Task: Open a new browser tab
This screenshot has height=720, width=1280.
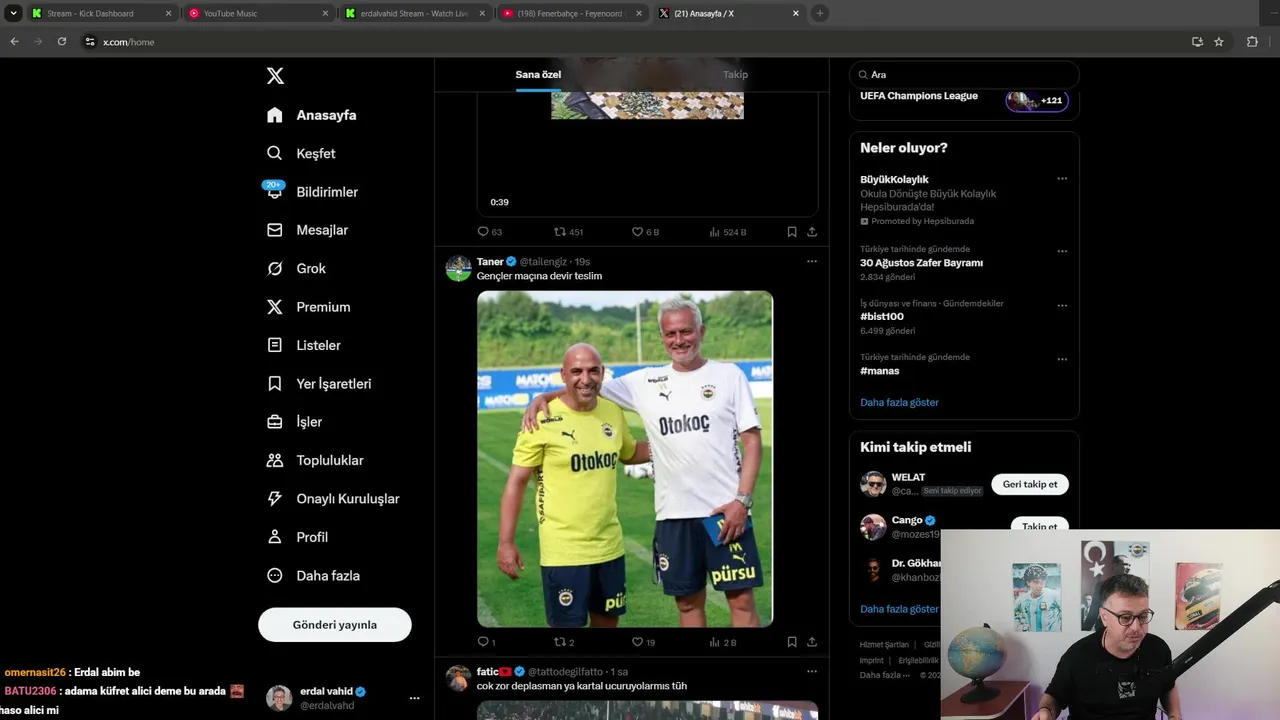Action: pyautogui.click(x=820, y=13)
